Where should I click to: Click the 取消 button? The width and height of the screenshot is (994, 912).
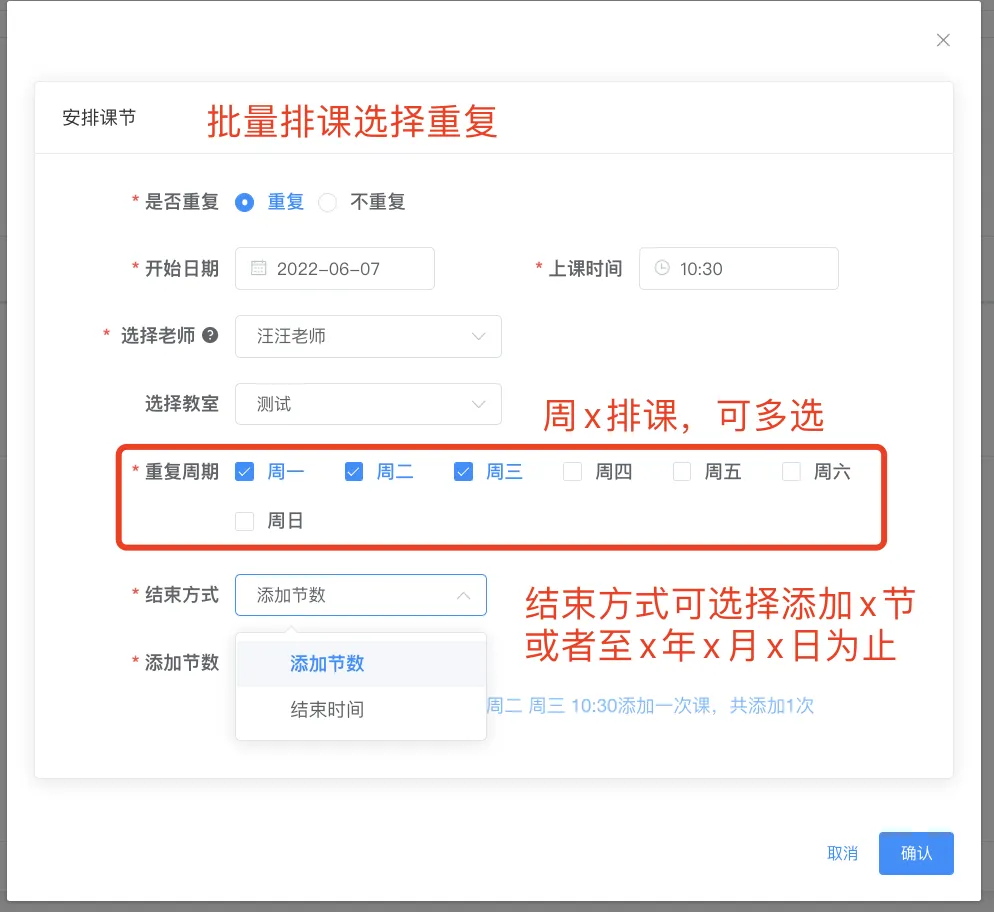pyautogui.click(x=842, y=853)
